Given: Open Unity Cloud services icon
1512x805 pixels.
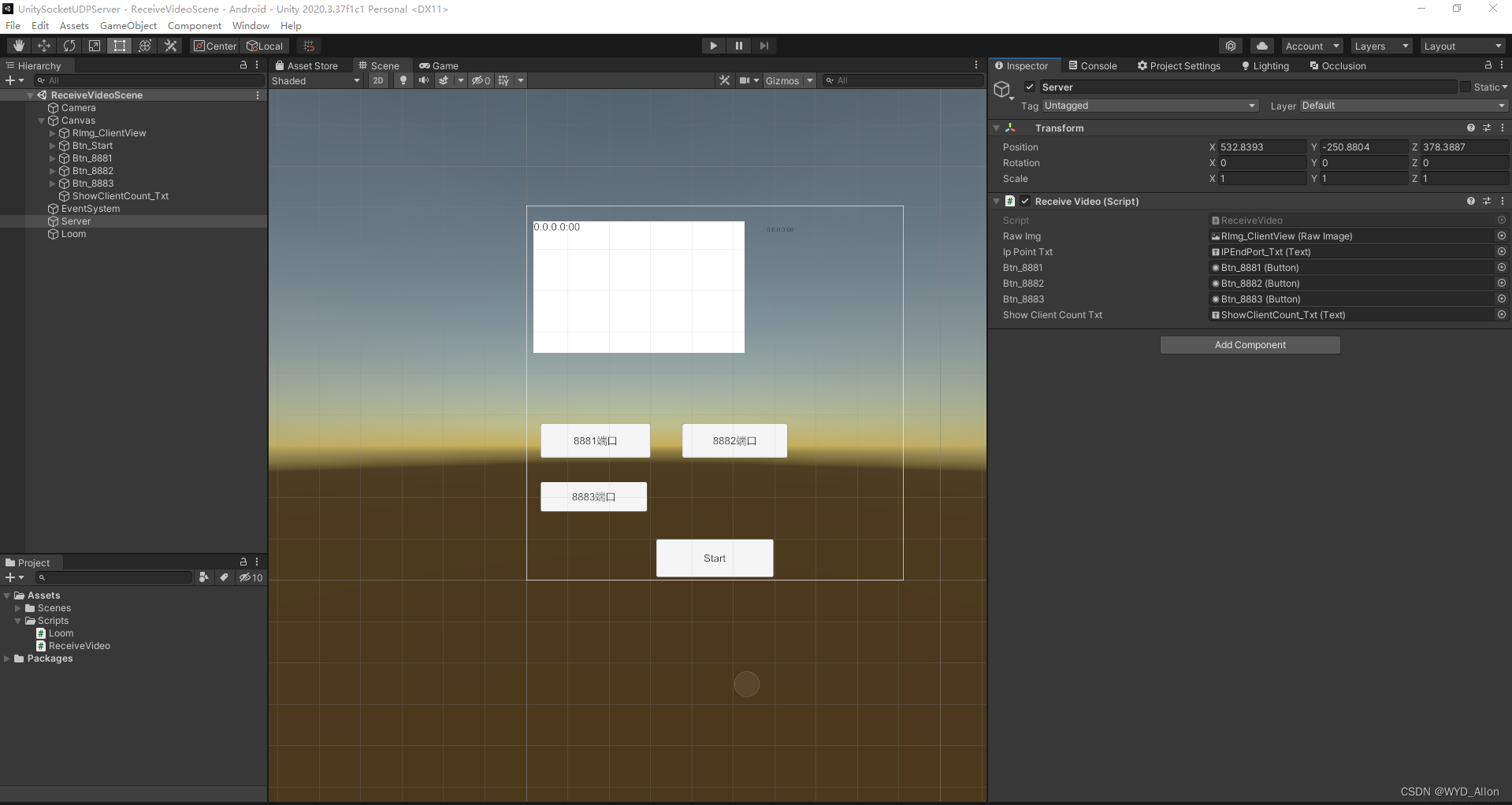Looking at the screenshot, I should (x=1261, y=45).
